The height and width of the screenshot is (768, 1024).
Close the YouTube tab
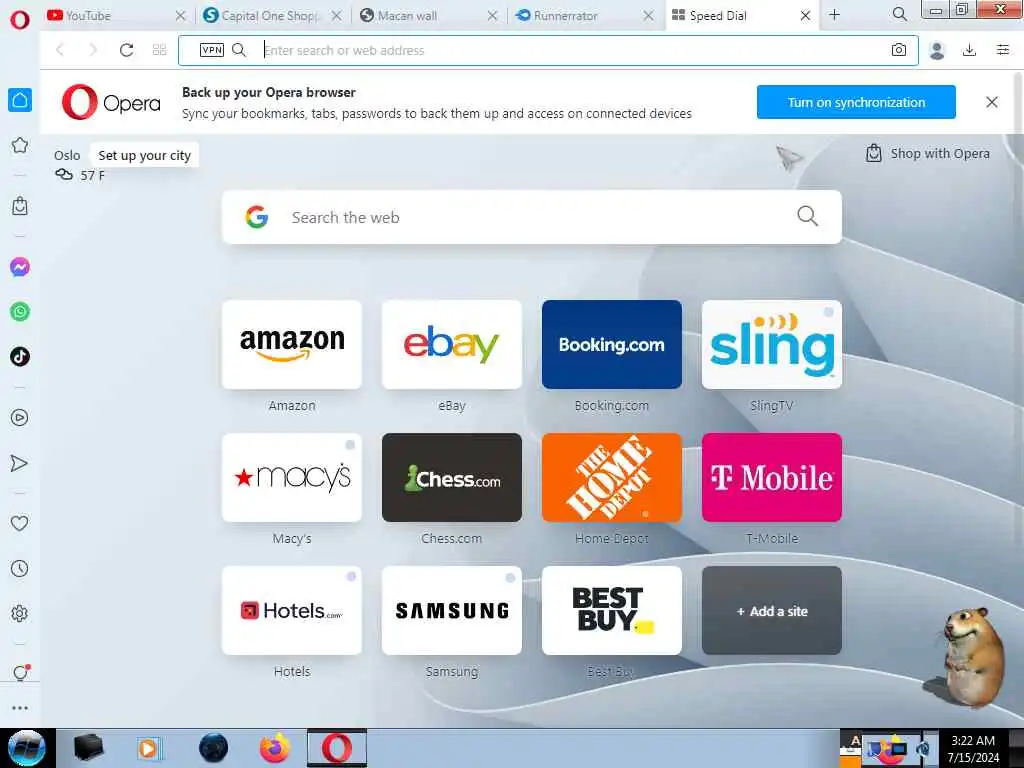point(181,16)
